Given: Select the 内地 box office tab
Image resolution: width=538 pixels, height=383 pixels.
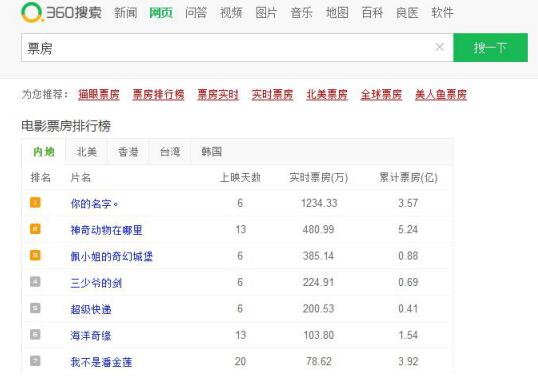Looking at the screenshot, I should click(44, 152).
